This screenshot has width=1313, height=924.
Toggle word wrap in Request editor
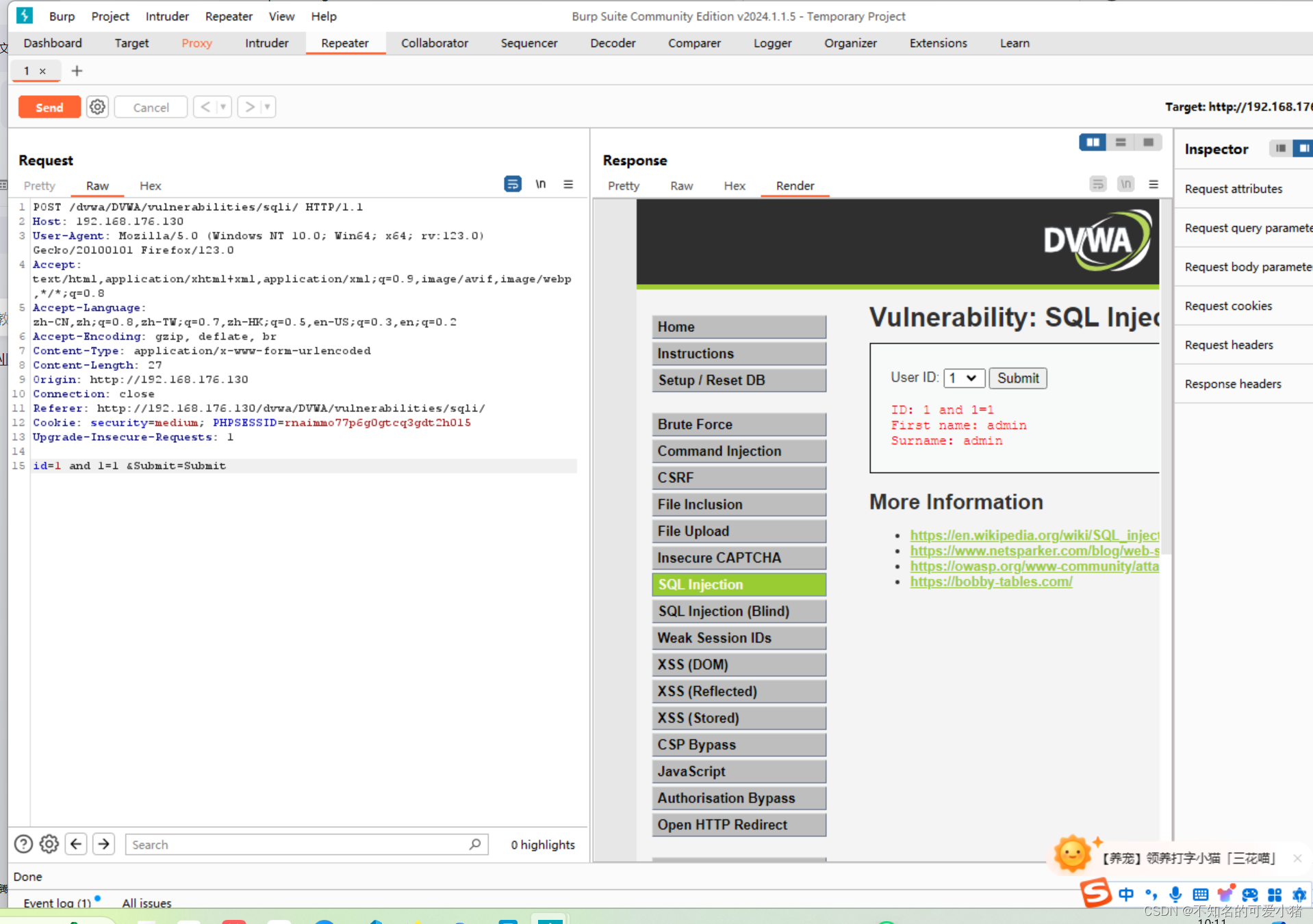point(512,184)
